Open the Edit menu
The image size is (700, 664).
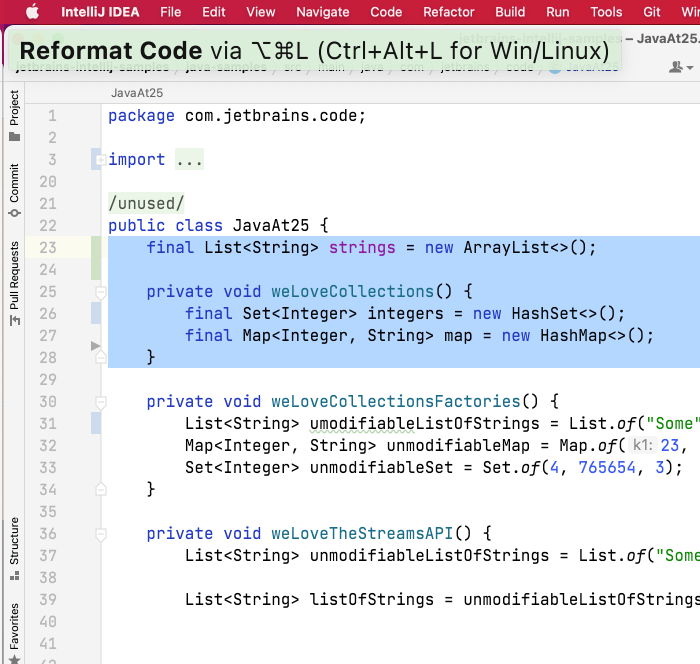coord(213,12)
